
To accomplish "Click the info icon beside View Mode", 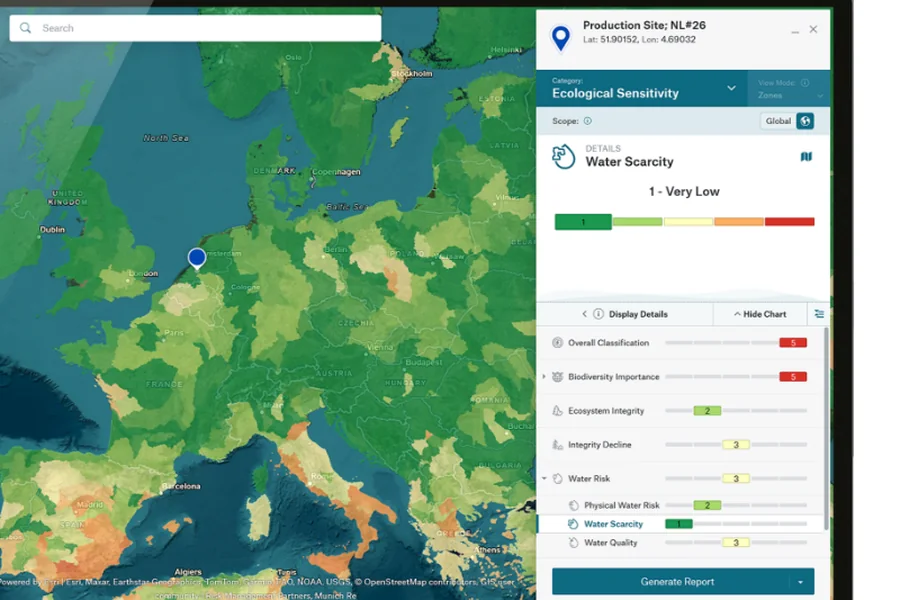I will point(805,83).
